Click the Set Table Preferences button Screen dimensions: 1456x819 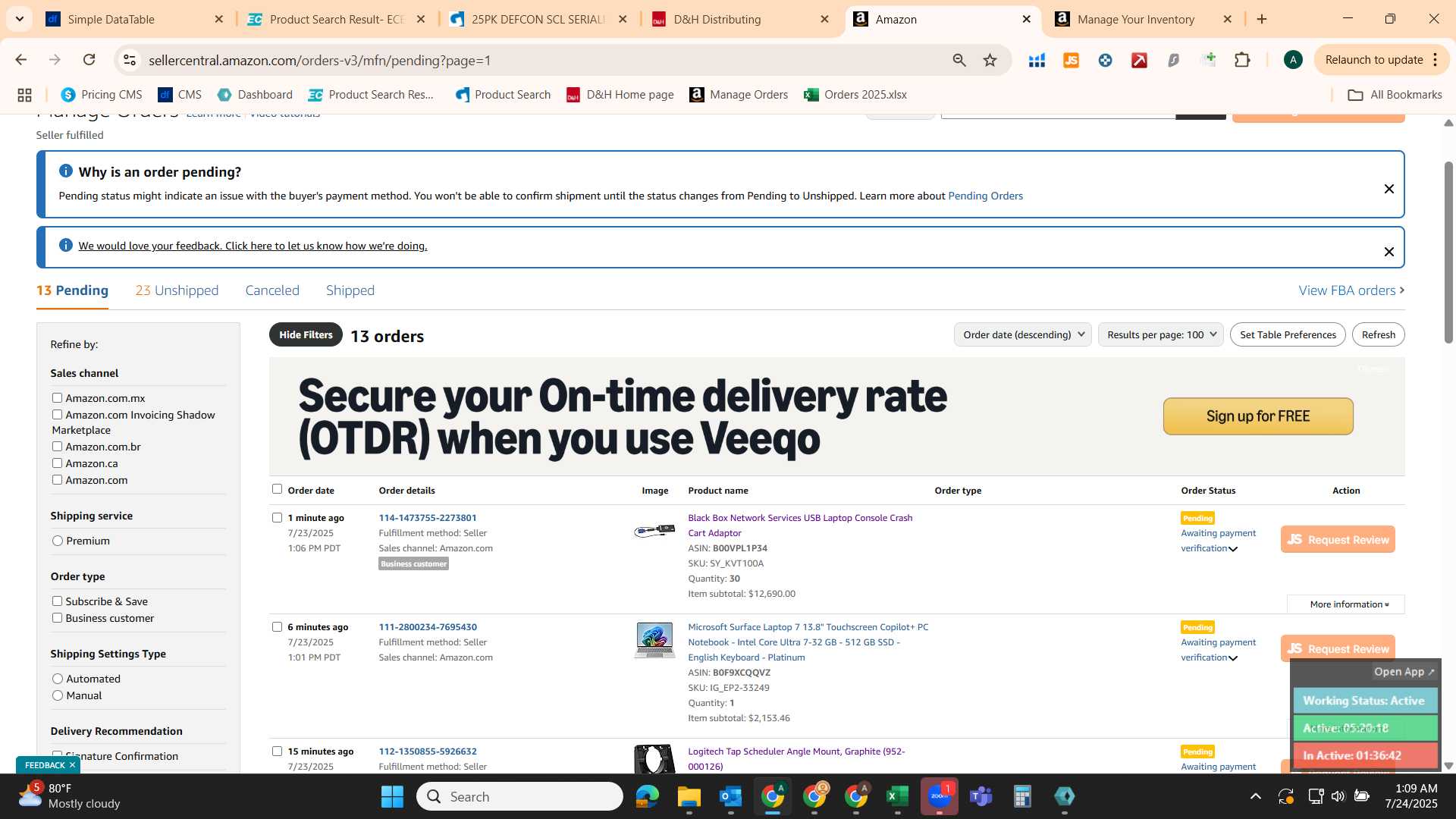click(1288, 334)
